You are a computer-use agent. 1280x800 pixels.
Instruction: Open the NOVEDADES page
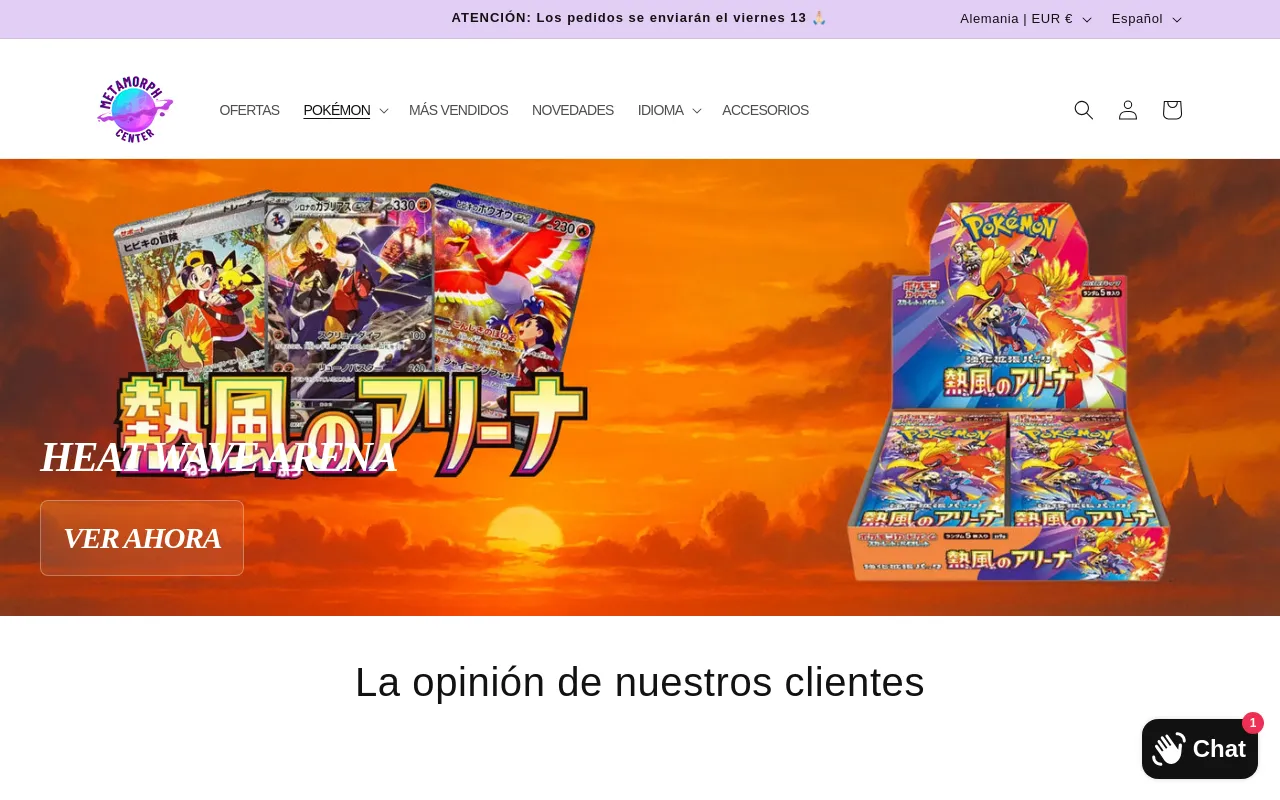tap(572, 110)
